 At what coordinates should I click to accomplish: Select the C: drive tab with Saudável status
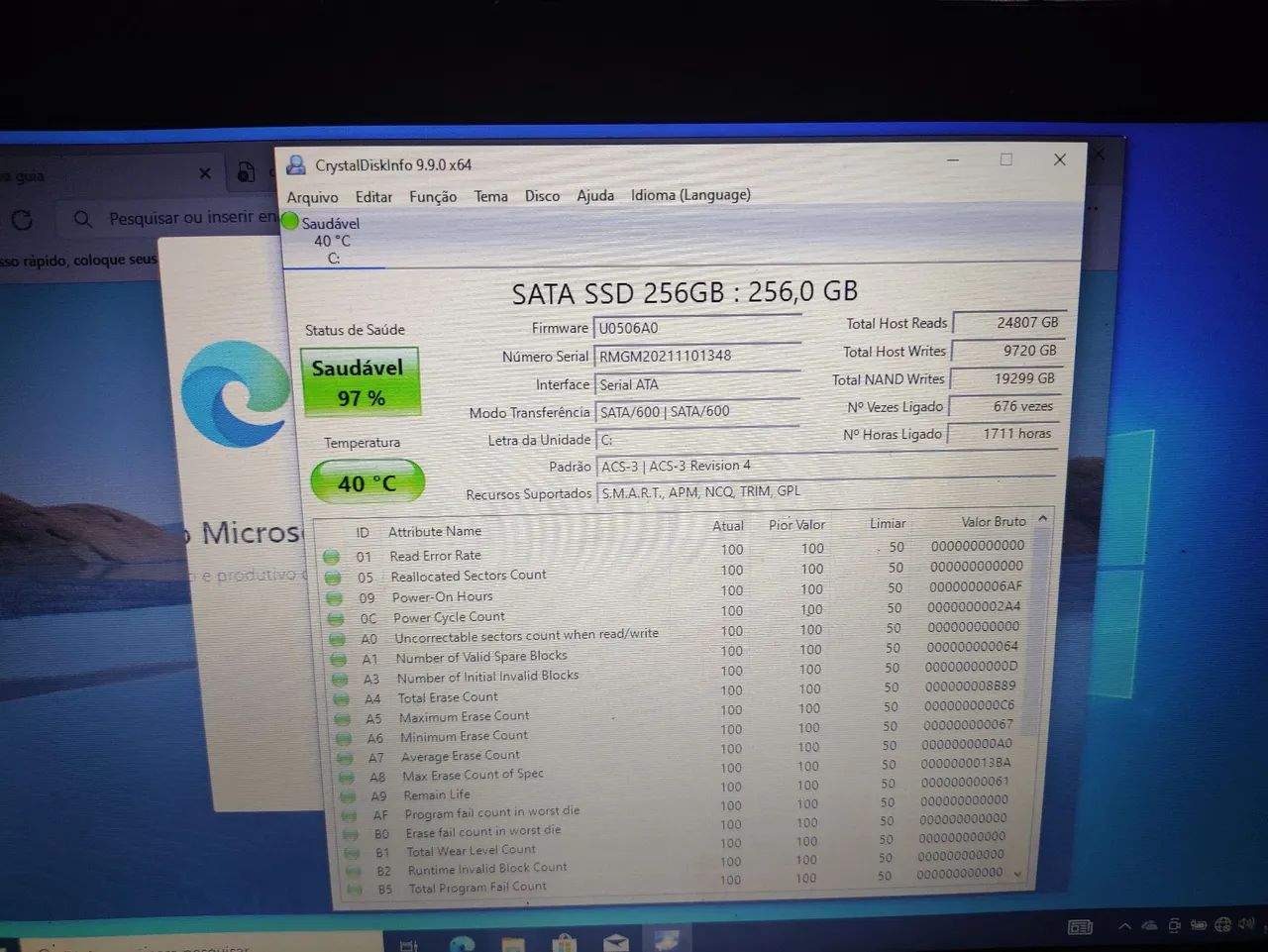333,241
